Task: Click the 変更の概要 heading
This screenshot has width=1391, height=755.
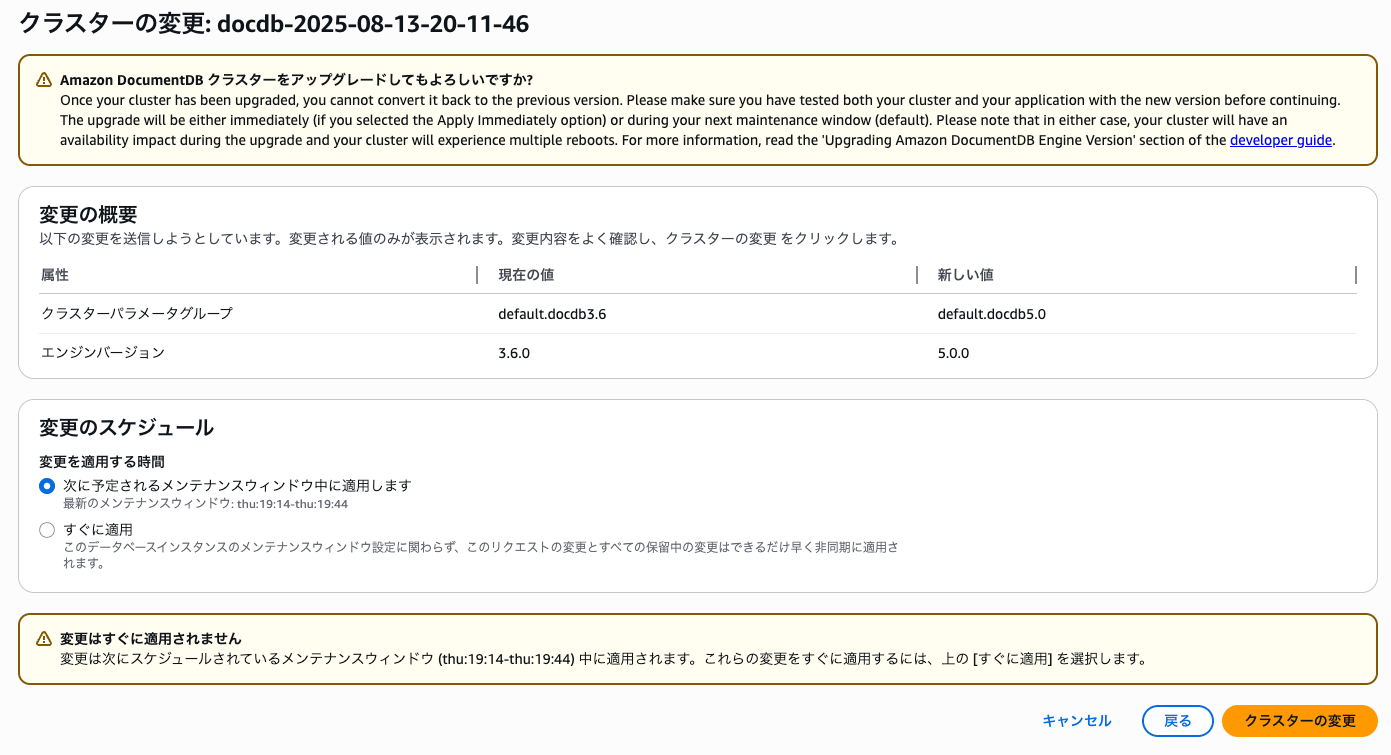Action: (x=88, y=215)
